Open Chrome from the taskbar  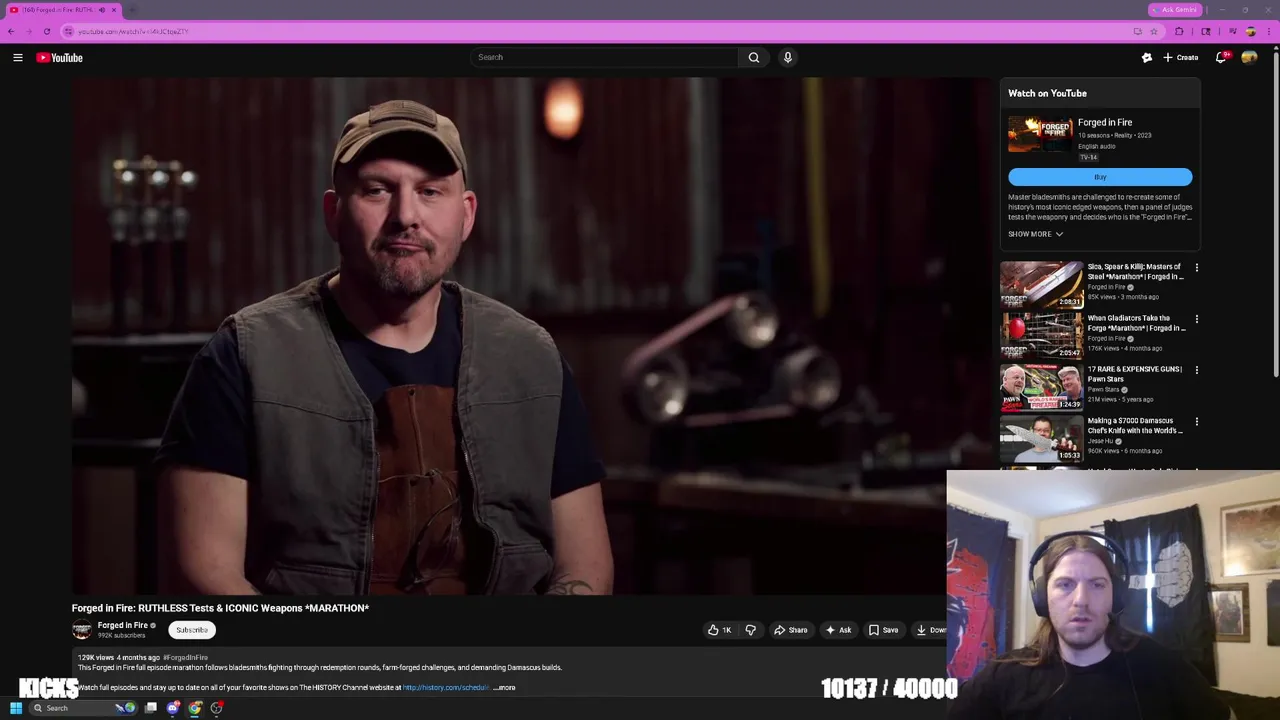tap(195, 708)
